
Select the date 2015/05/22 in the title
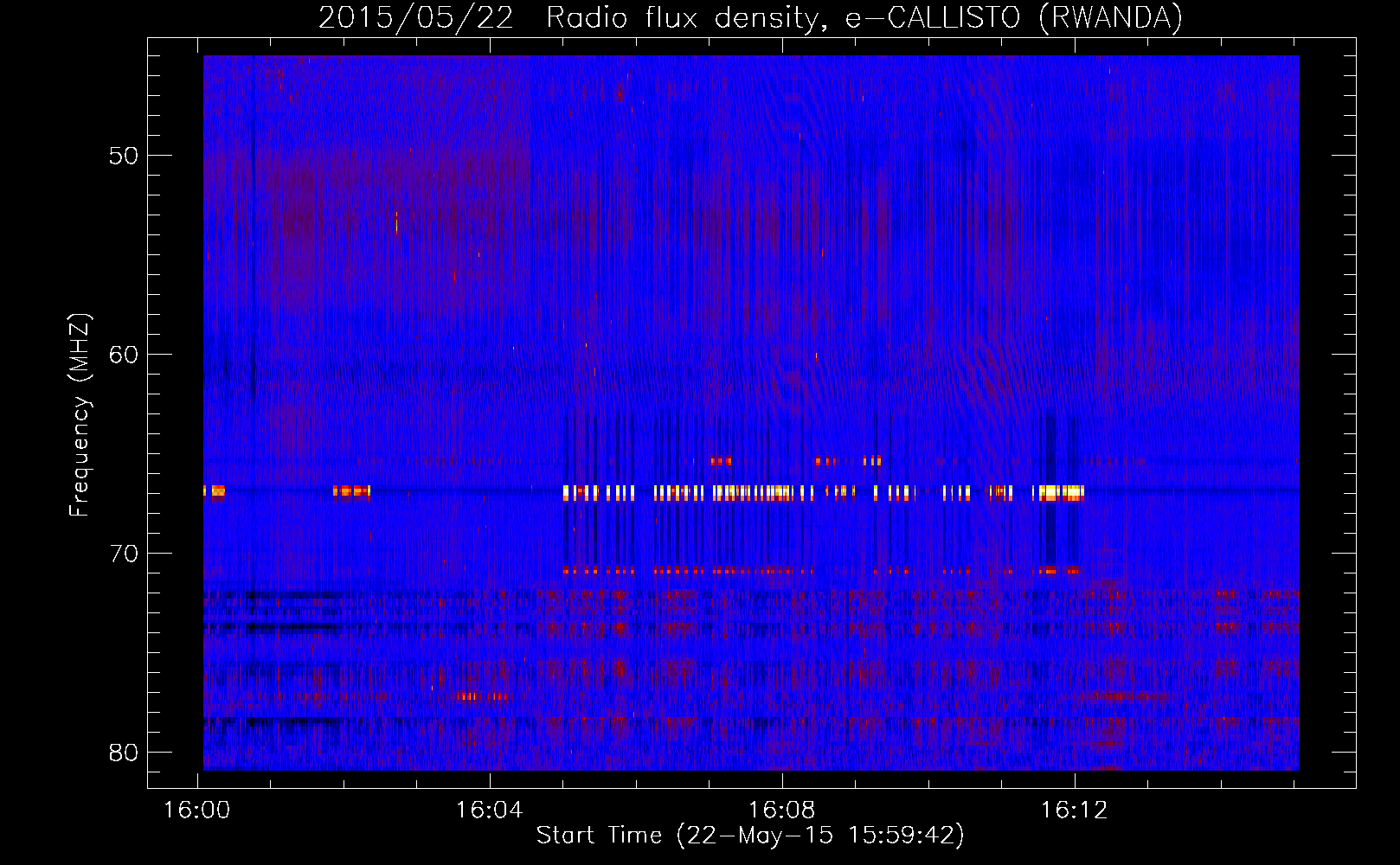point(416,17)
